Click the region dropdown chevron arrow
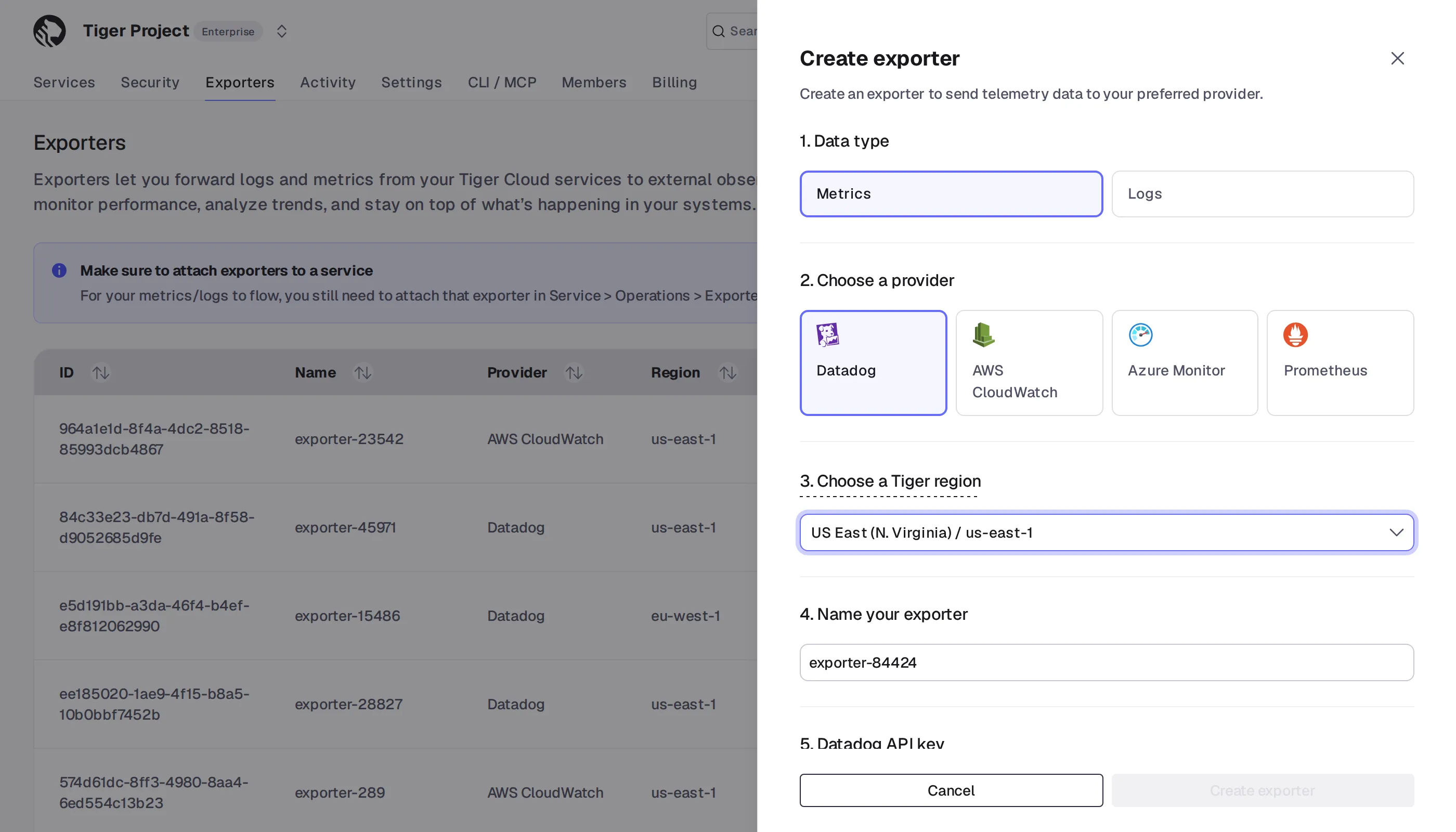This screenshot has width=1456, height=832. coord(1396,532)
